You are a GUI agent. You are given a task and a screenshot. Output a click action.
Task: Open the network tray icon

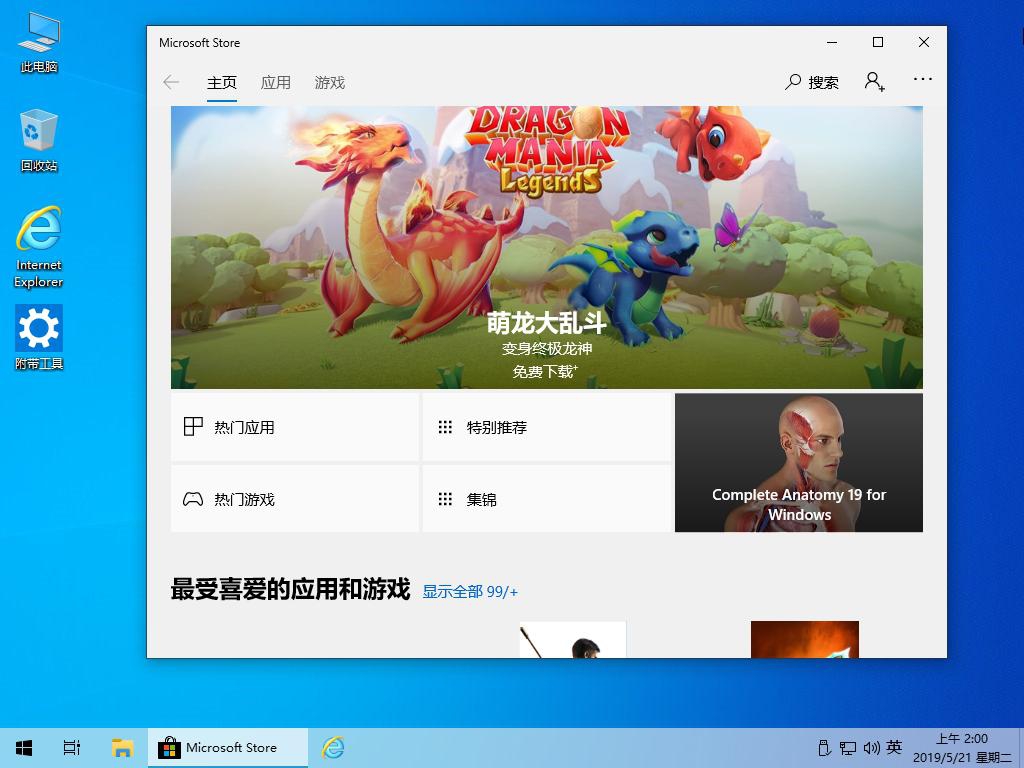point(848,748)
